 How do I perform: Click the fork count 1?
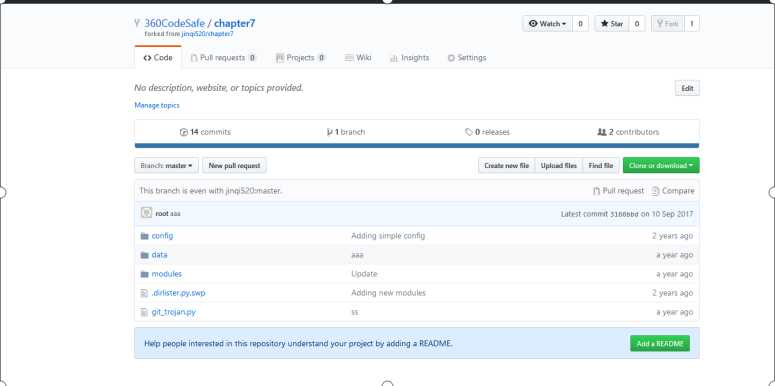tap(691, 24)
